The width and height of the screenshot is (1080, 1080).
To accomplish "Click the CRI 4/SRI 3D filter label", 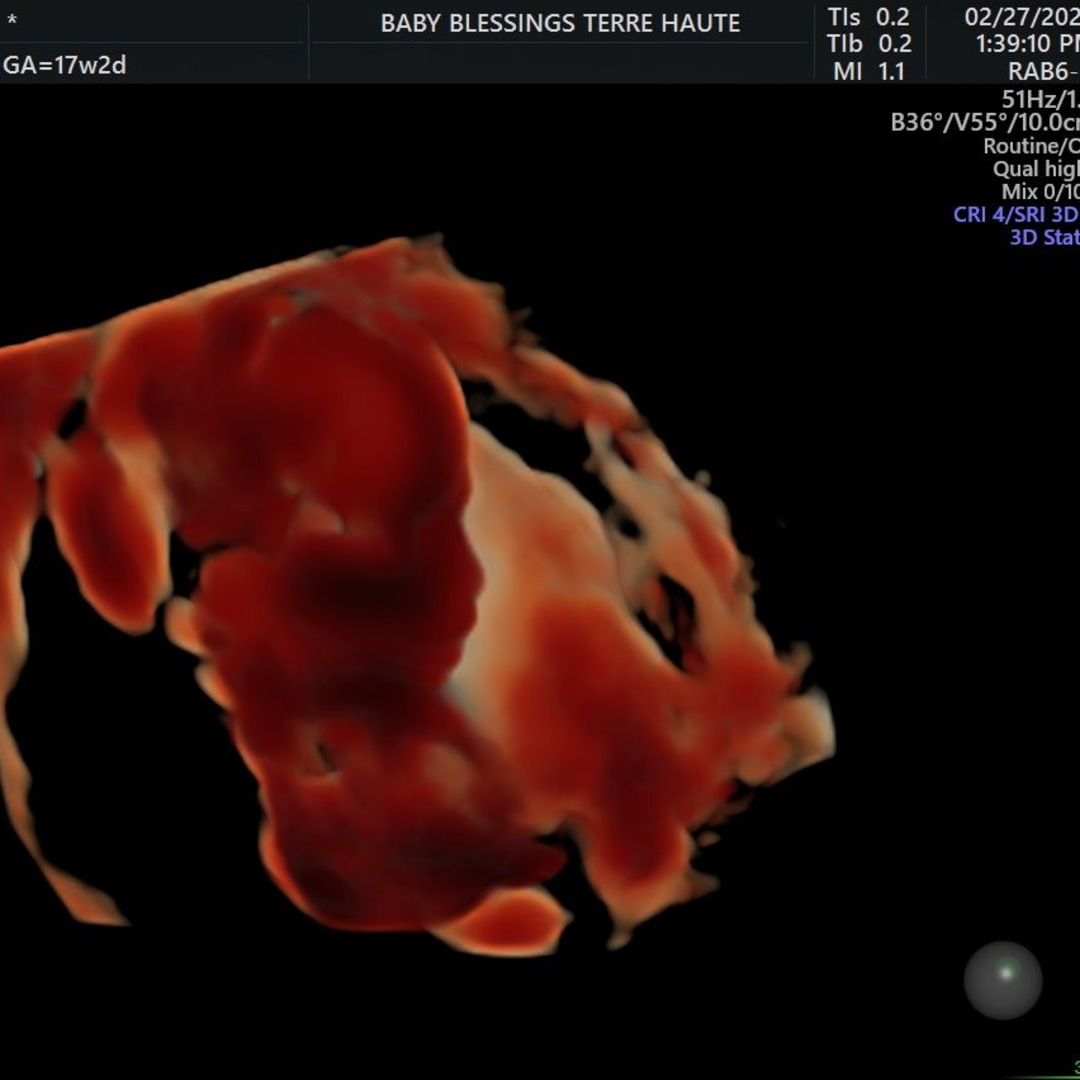I will click(x=1015, y=215).
